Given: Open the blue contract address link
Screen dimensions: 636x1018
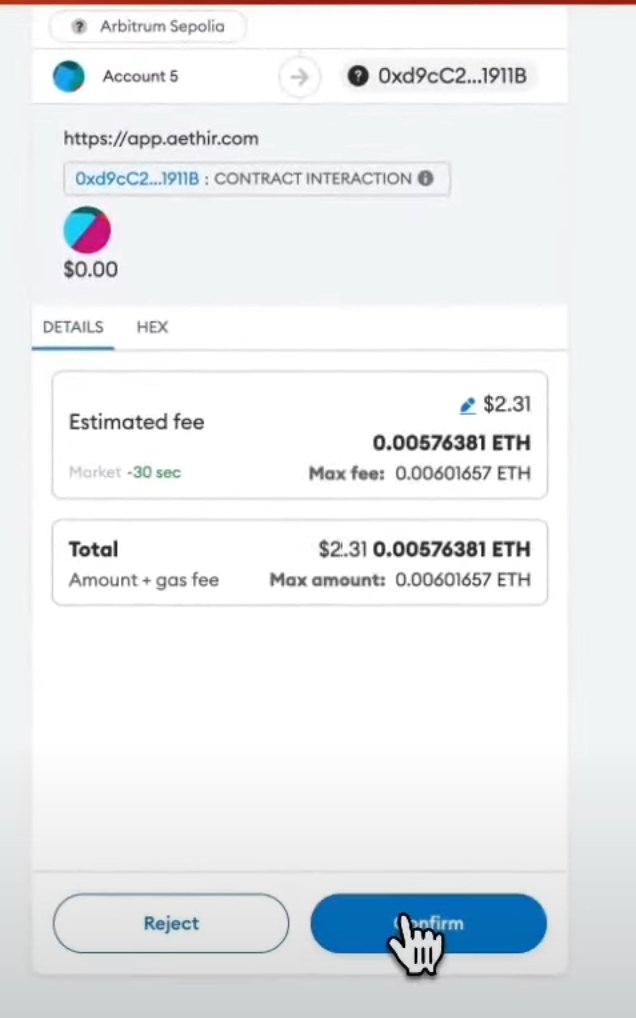Looking at the screenshot, I should 138,179.
